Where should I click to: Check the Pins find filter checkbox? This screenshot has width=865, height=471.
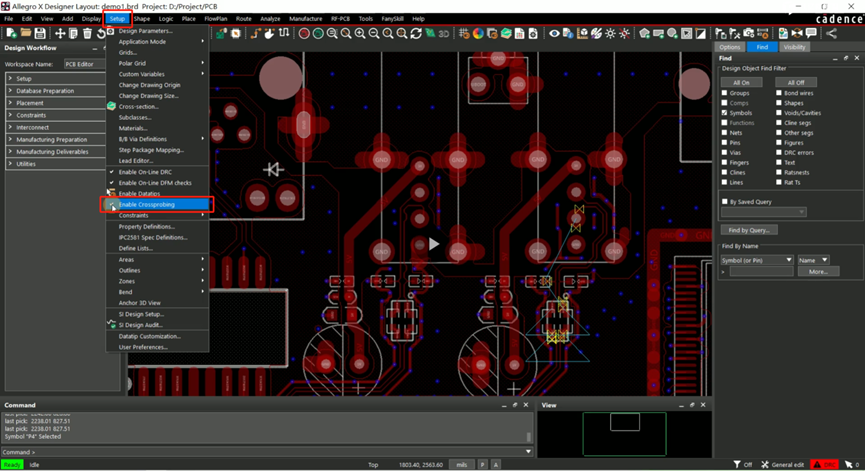point(725,143)
